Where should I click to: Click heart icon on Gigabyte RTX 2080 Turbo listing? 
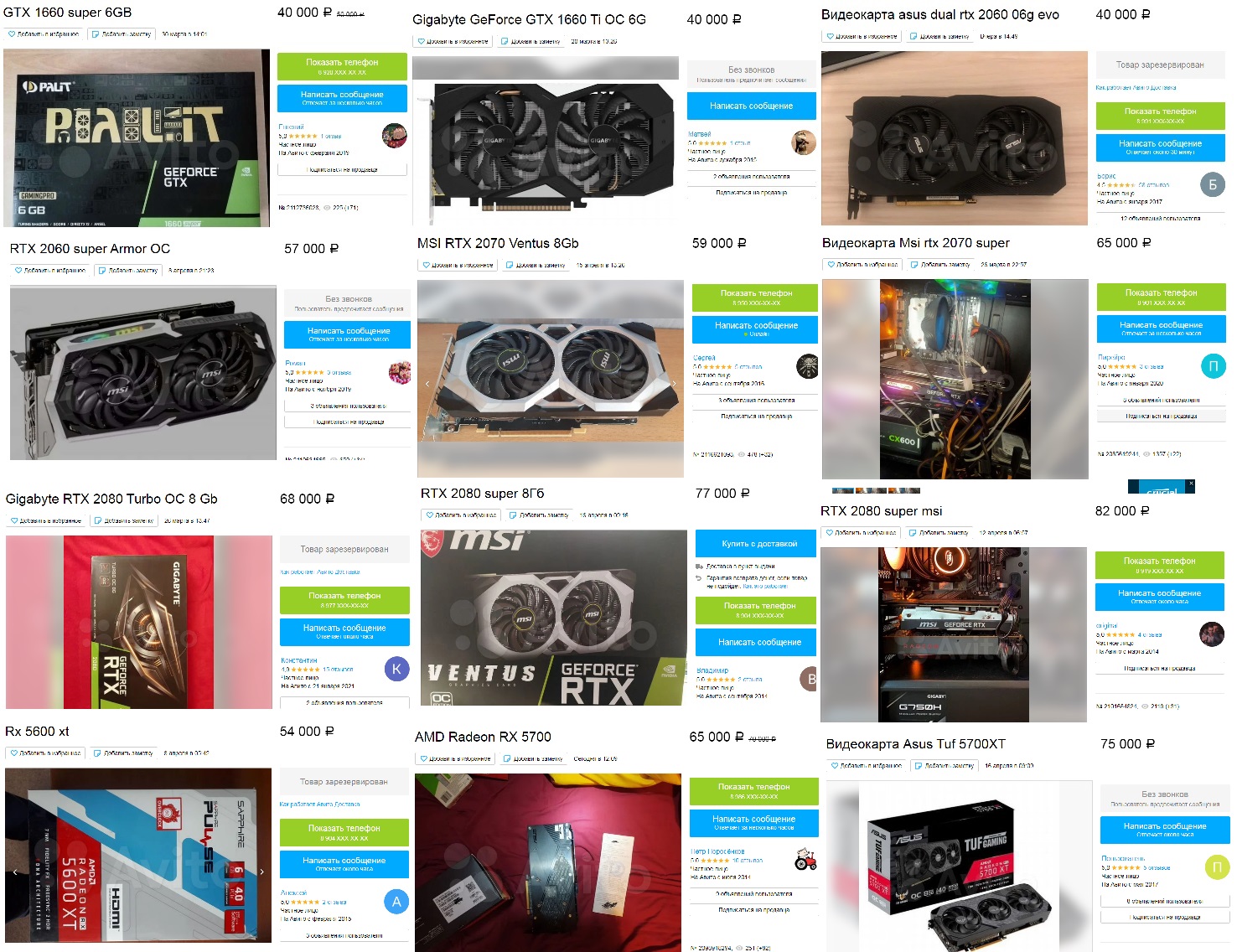(15, 520)
